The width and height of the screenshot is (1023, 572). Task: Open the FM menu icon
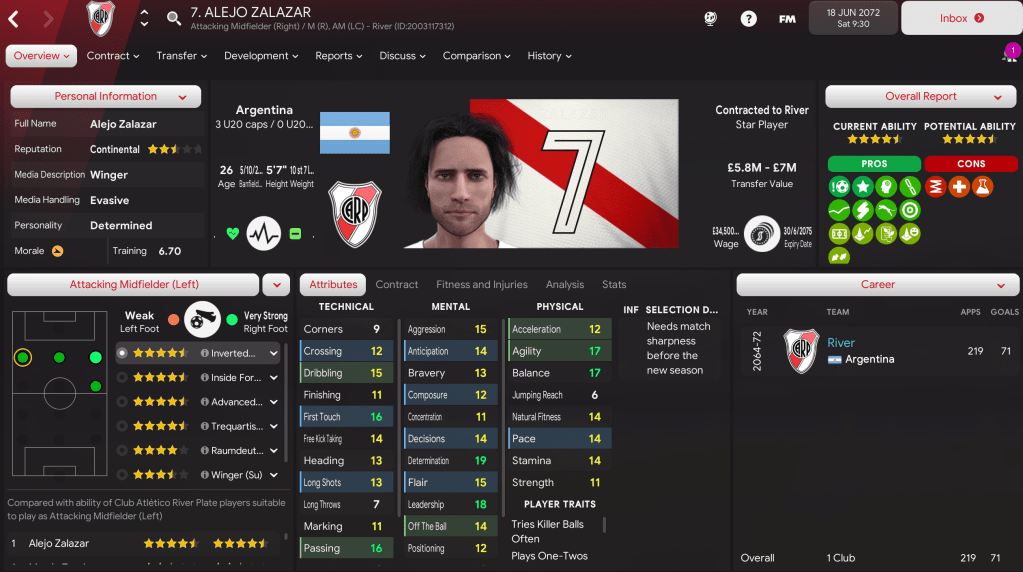pos(787,19)
